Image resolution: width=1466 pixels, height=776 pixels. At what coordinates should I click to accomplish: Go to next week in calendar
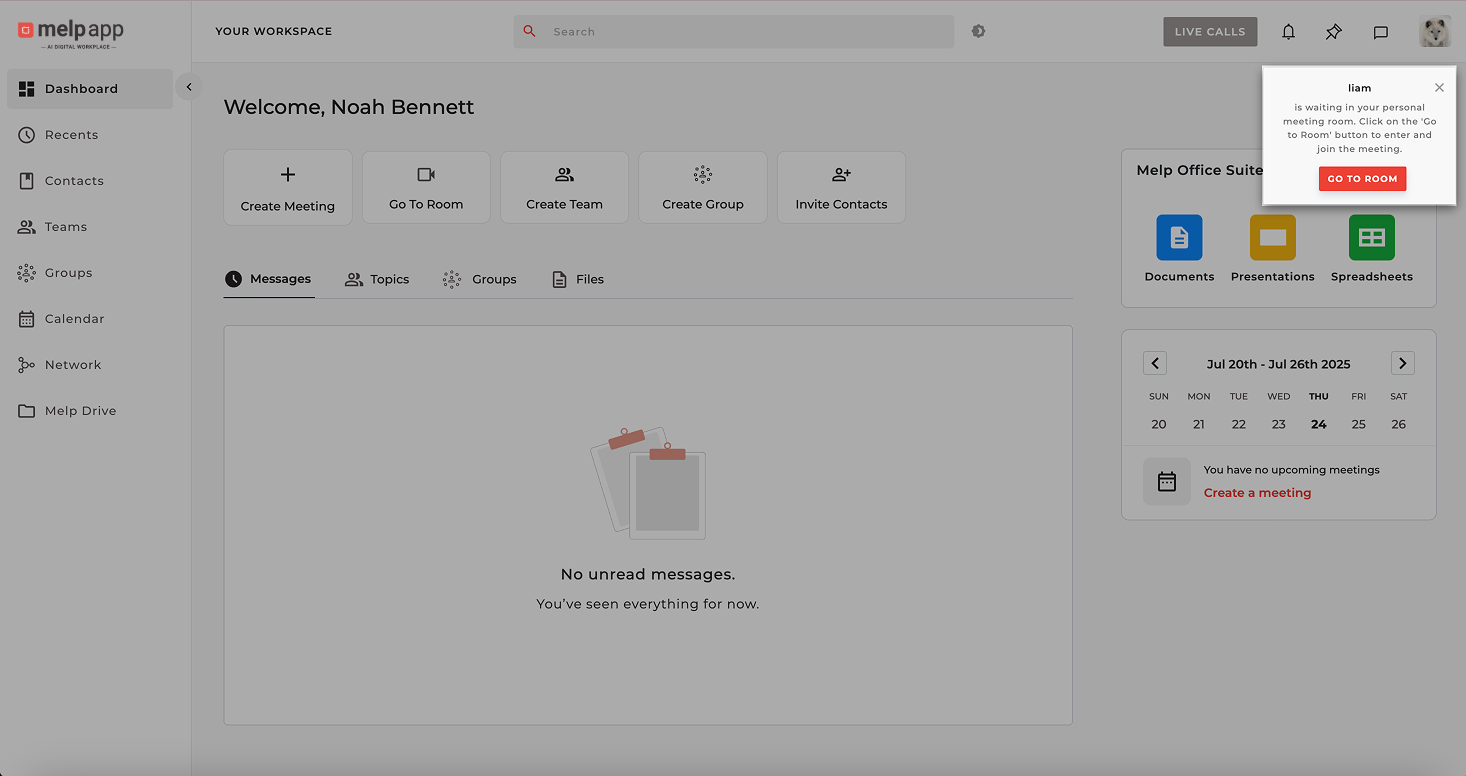point(1402,363)
